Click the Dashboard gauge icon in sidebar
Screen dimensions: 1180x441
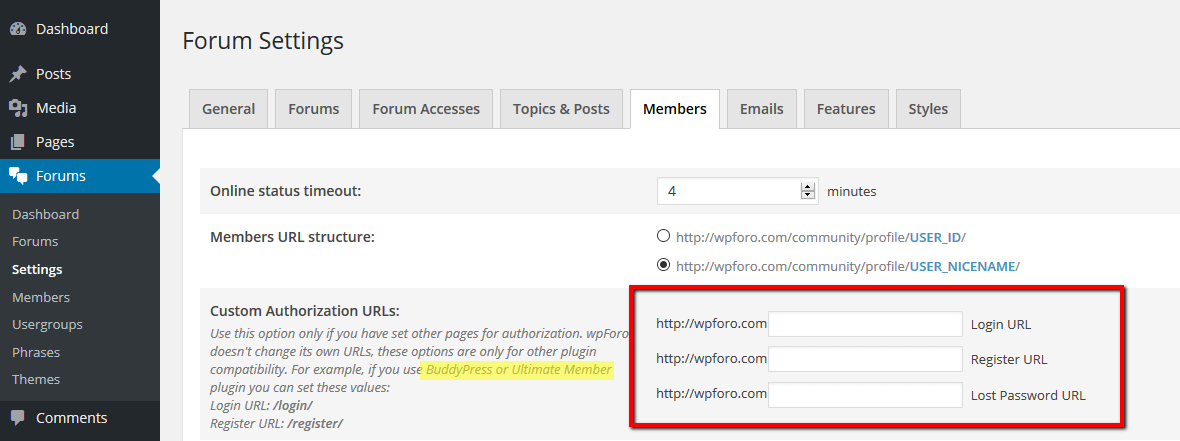tap(18, 29)
